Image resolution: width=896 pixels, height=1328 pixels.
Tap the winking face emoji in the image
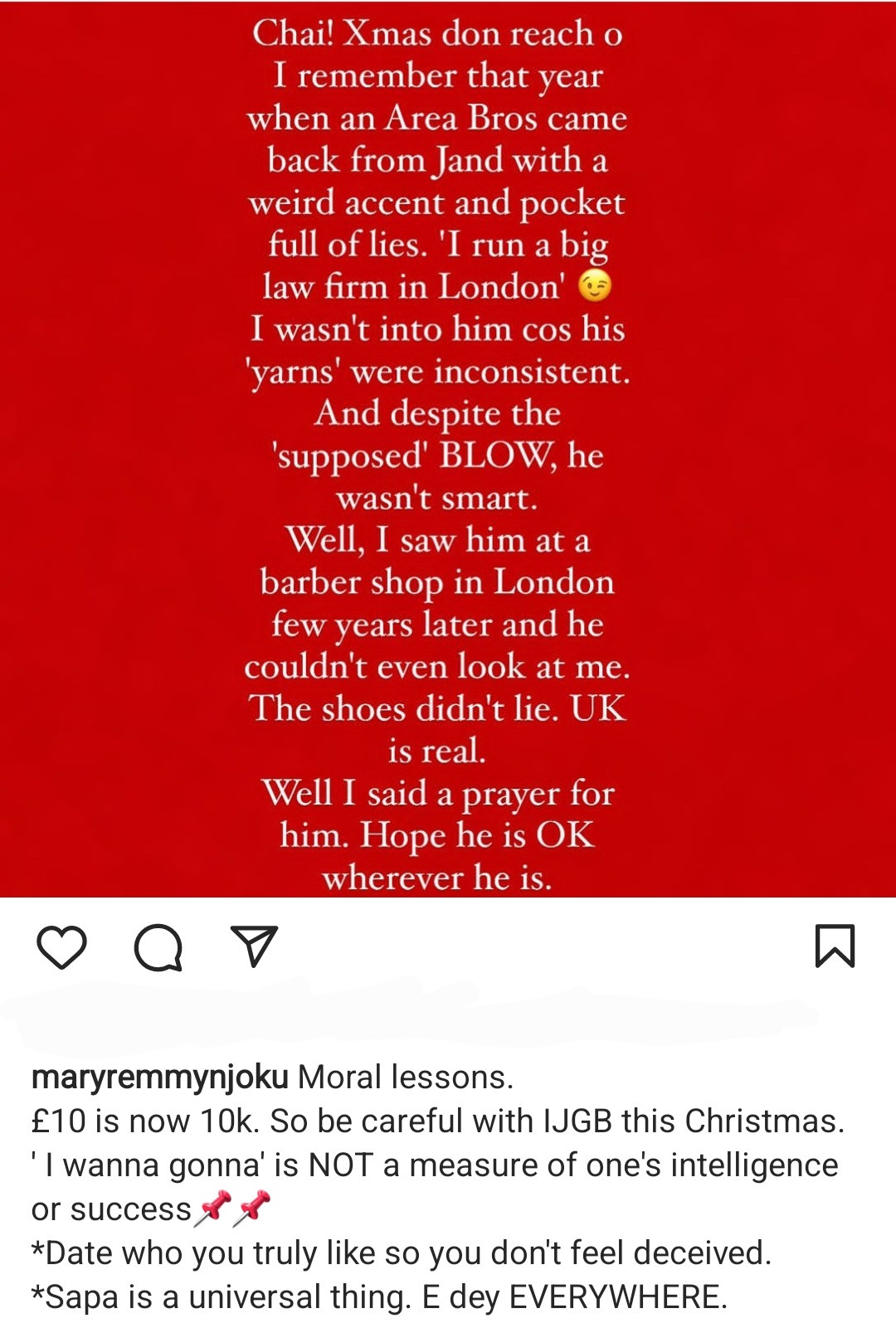(595, 286)
